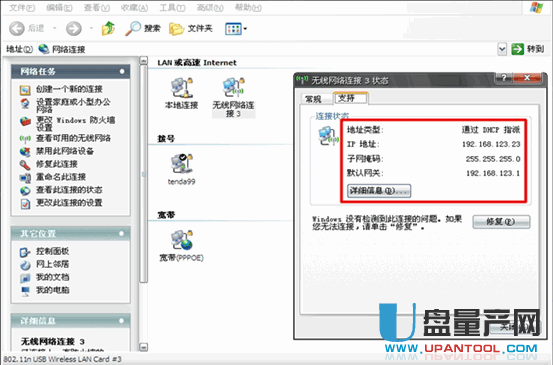Open 控制面板 from other places

[52, 251]
